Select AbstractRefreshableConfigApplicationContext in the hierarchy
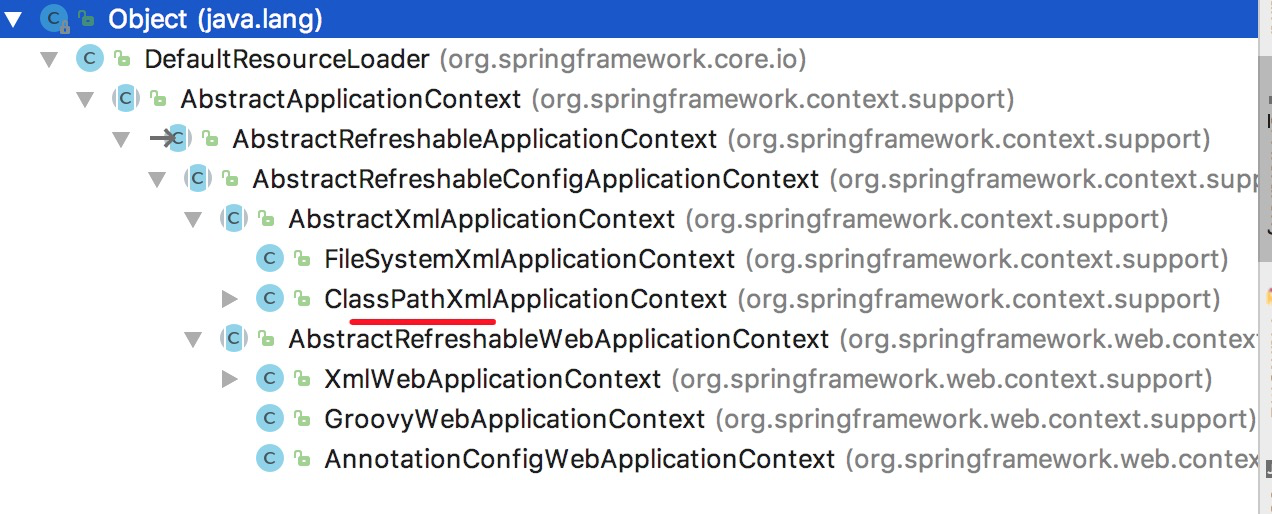This screenshot has height=514, width=1272. point(535,179)
